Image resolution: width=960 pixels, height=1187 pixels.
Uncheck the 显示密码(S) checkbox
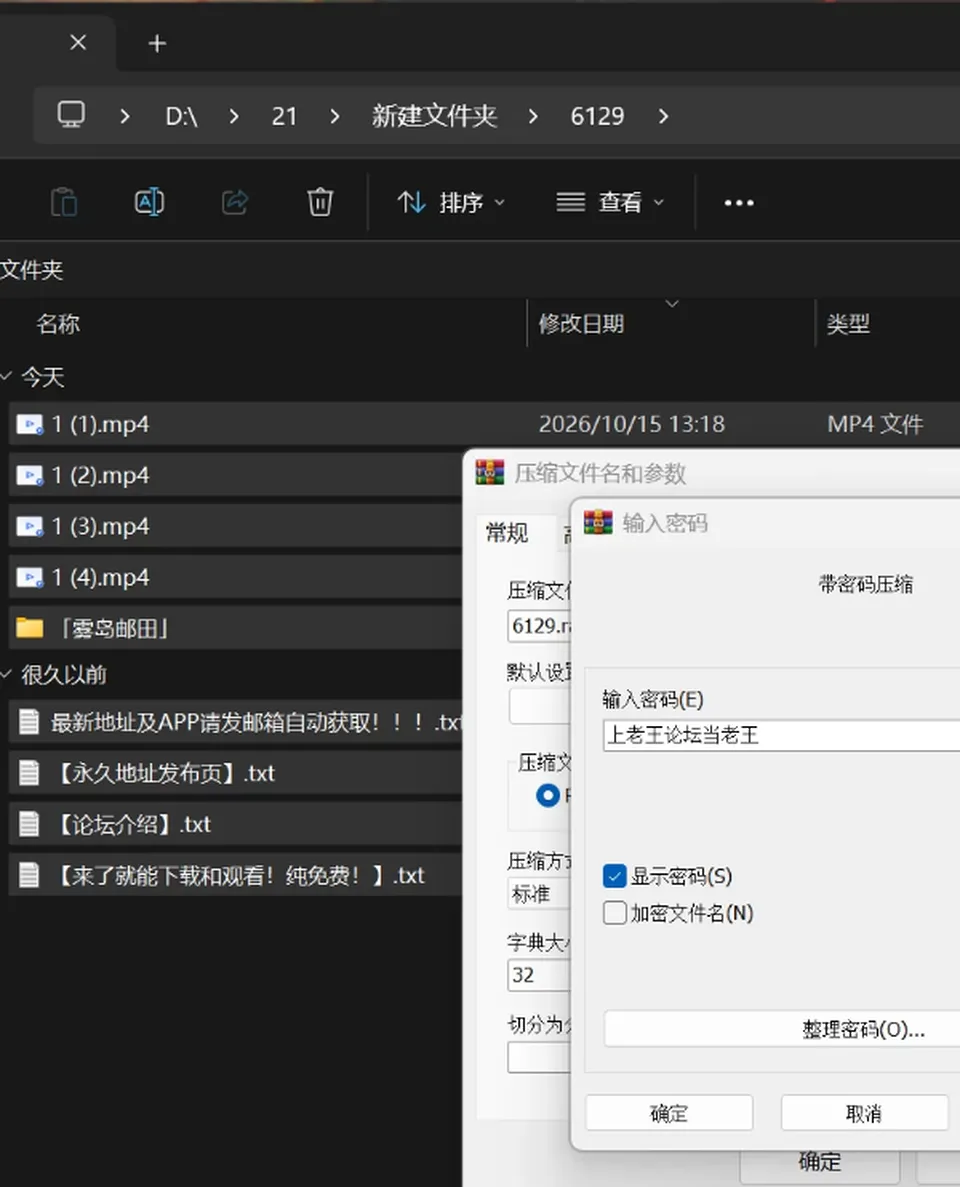(615, 876)
